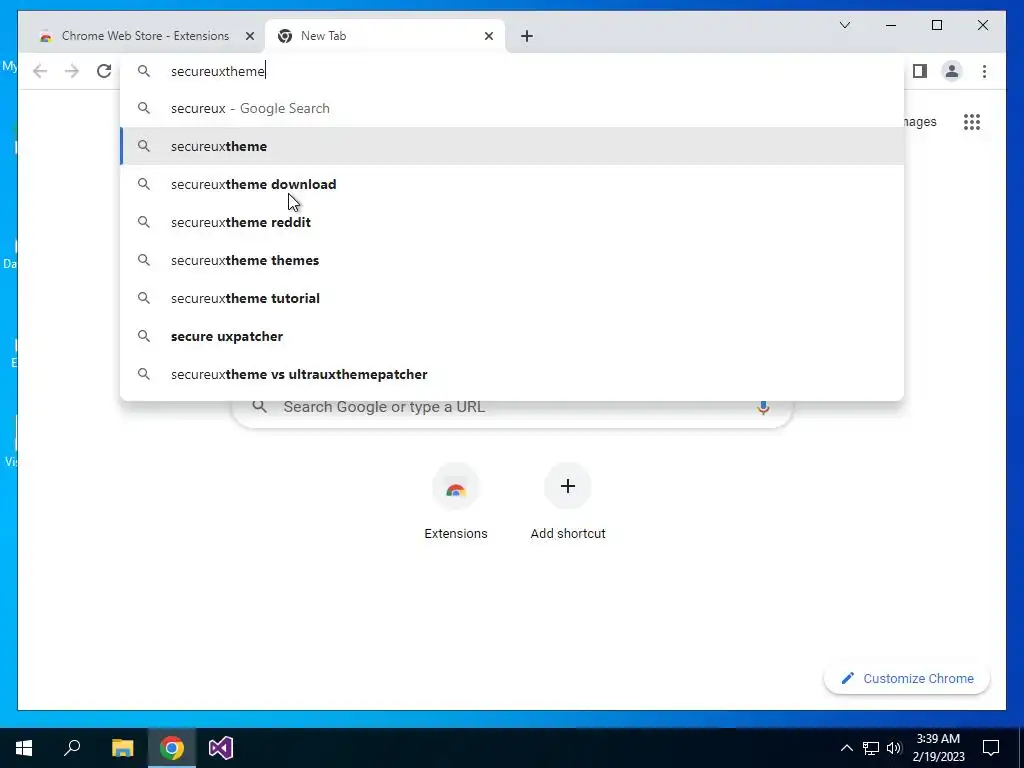The height and width of the screenshot is (768, 1024).
Task: Select 'secureuxtheme download' suggestion
Action: pyautogui.click(x=513, y=184)
